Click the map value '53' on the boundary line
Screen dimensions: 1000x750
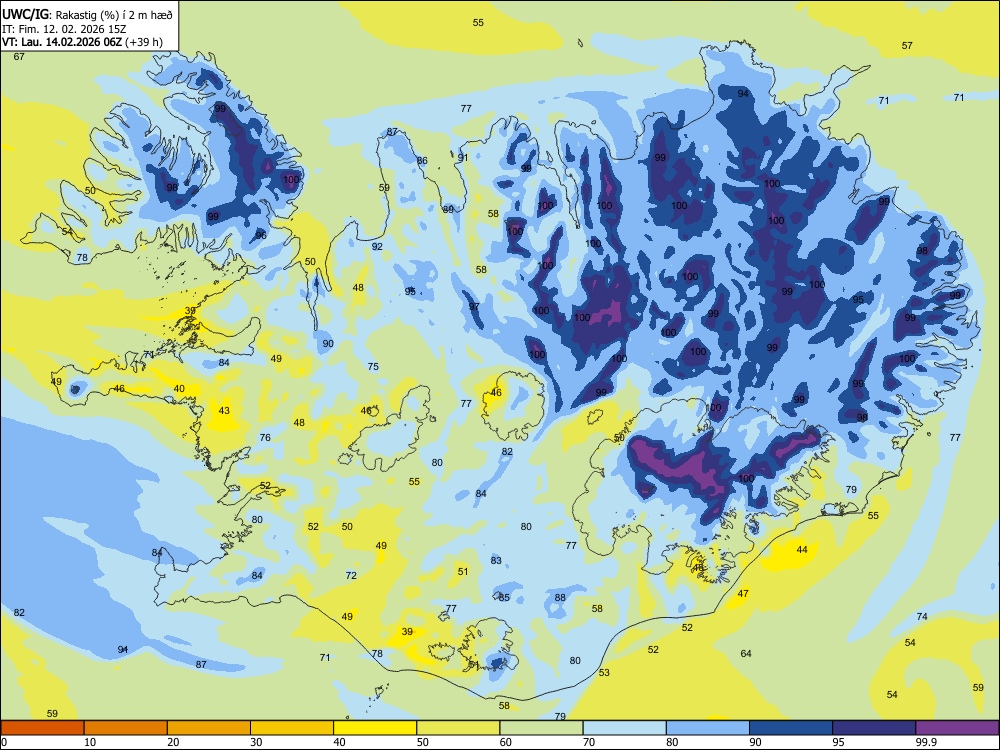604,673
